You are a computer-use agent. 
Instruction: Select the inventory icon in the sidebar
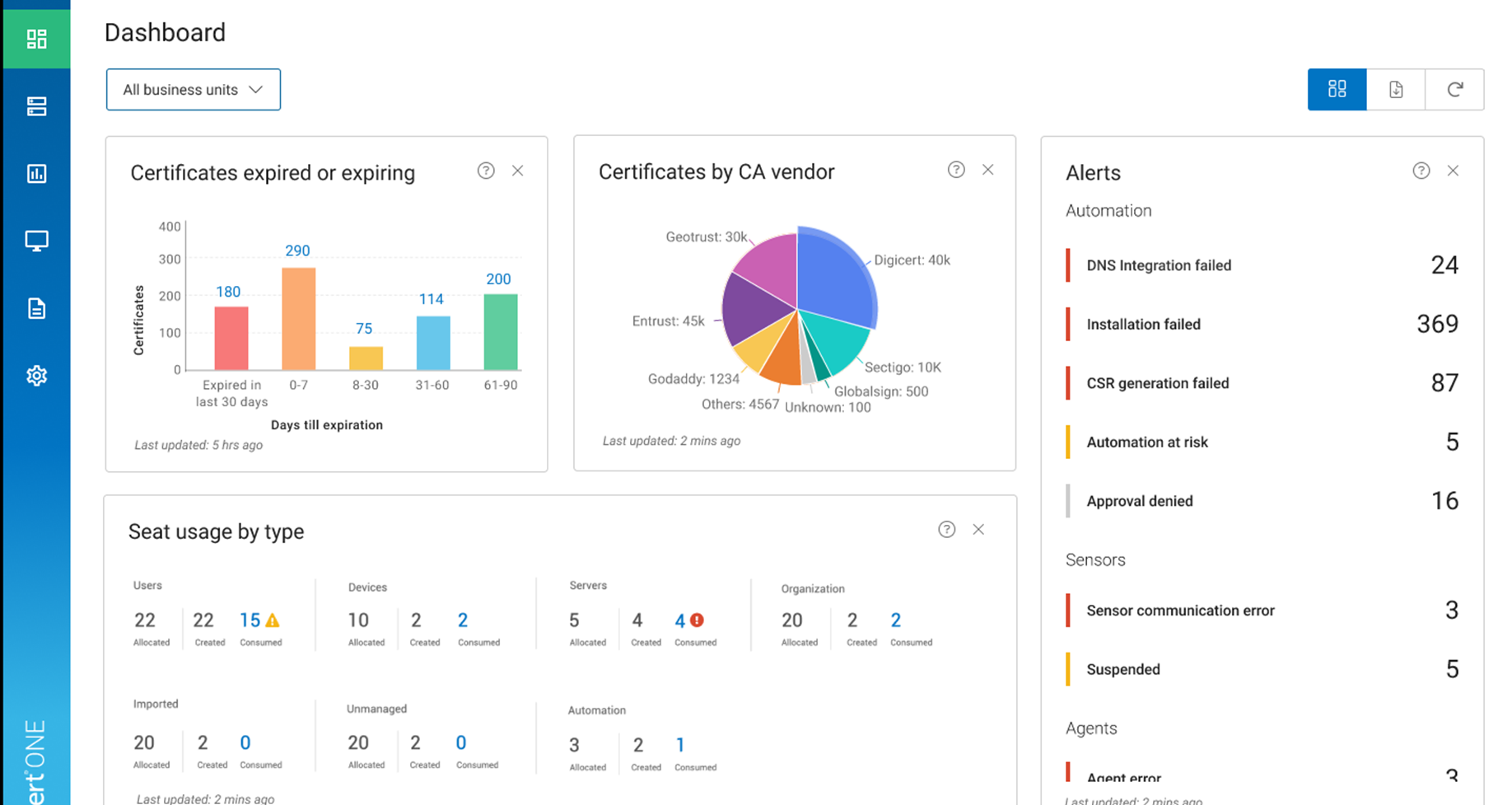pyautogui.click(x=36, y=105)
